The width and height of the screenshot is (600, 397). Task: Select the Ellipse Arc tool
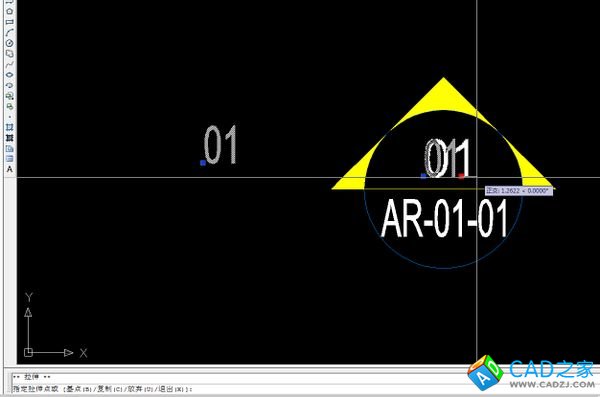[x=10, y=85]
